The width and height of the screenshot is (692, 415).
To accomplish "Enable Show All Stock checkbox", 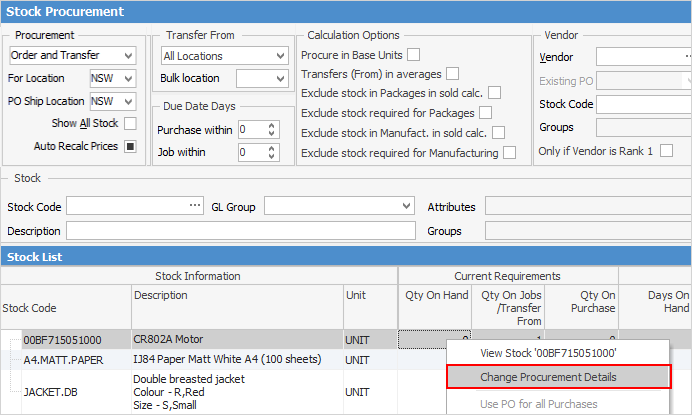I will coord(130,123).
